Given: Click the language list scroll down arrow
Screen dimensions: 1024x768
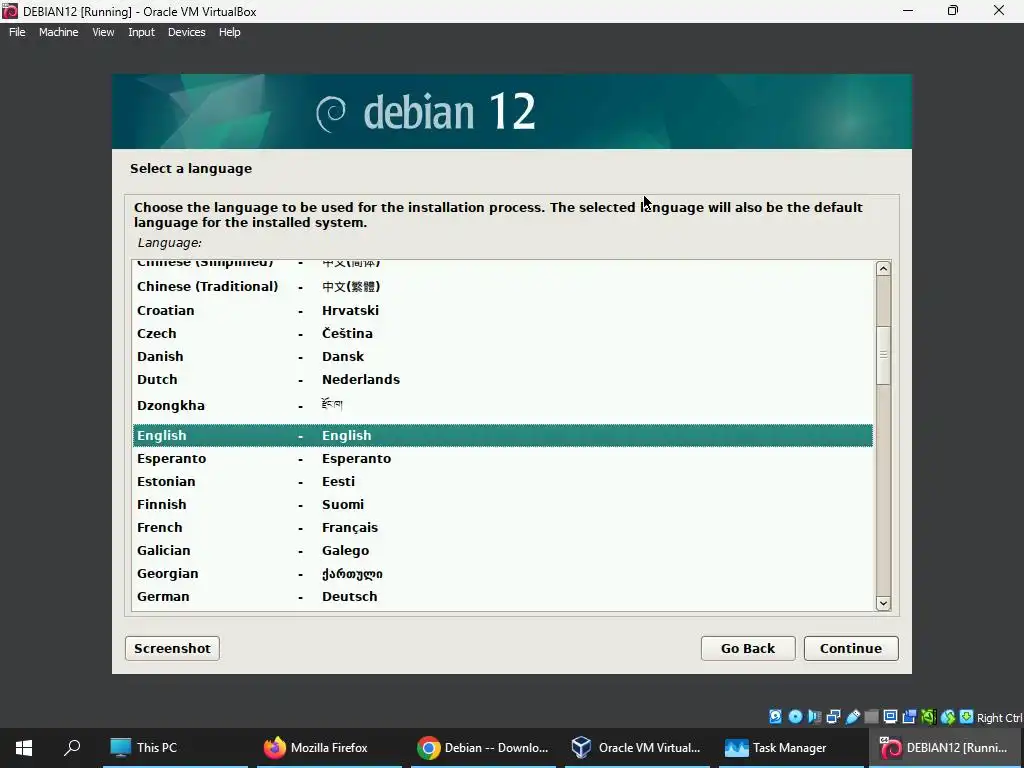Looking at the screenshot, I should tap(883, 603).
